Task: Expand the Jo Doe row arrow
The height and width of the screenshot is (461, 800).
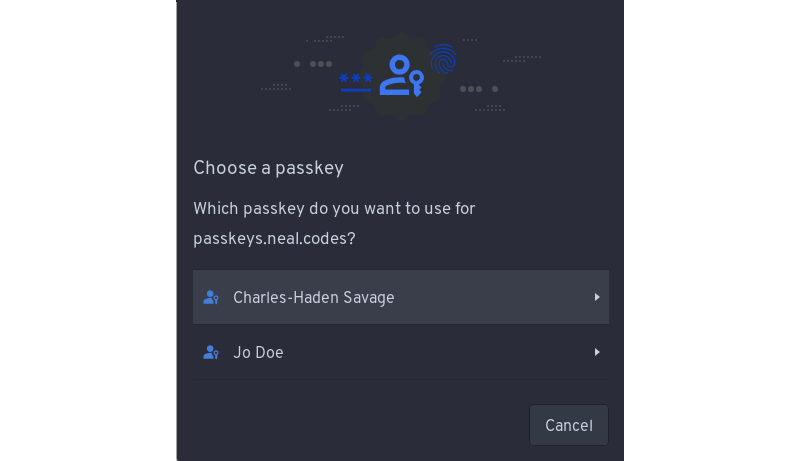Action: [x=597, y=352]
